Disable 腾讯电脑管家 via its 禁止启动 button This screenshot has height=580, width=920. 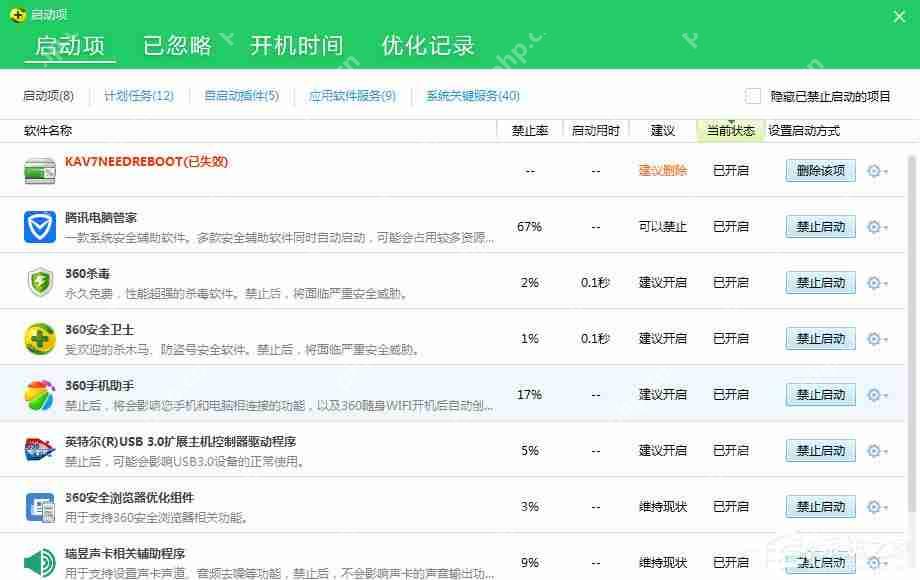820,226
